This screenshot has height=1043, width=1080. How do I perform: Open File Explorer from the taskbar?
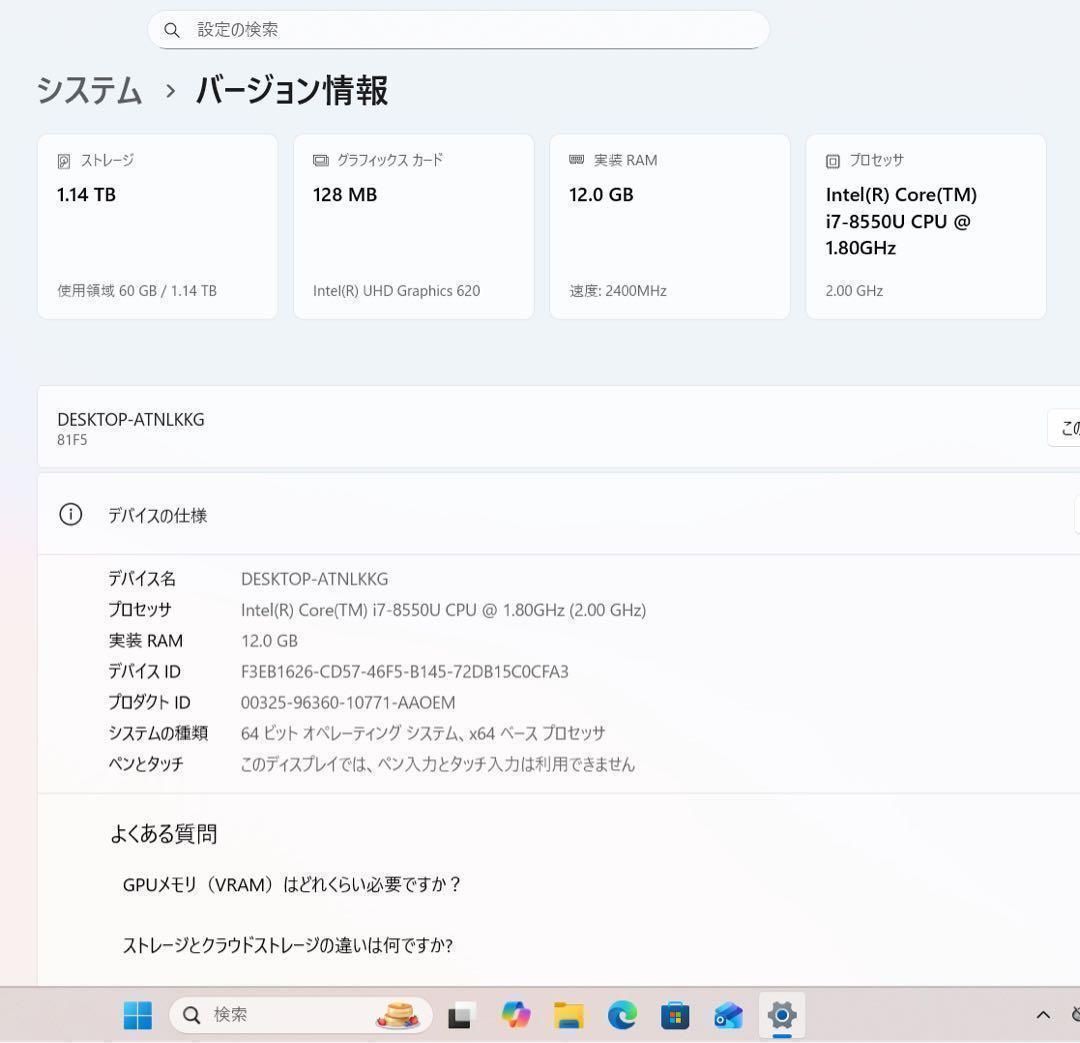click(569, 1014)
